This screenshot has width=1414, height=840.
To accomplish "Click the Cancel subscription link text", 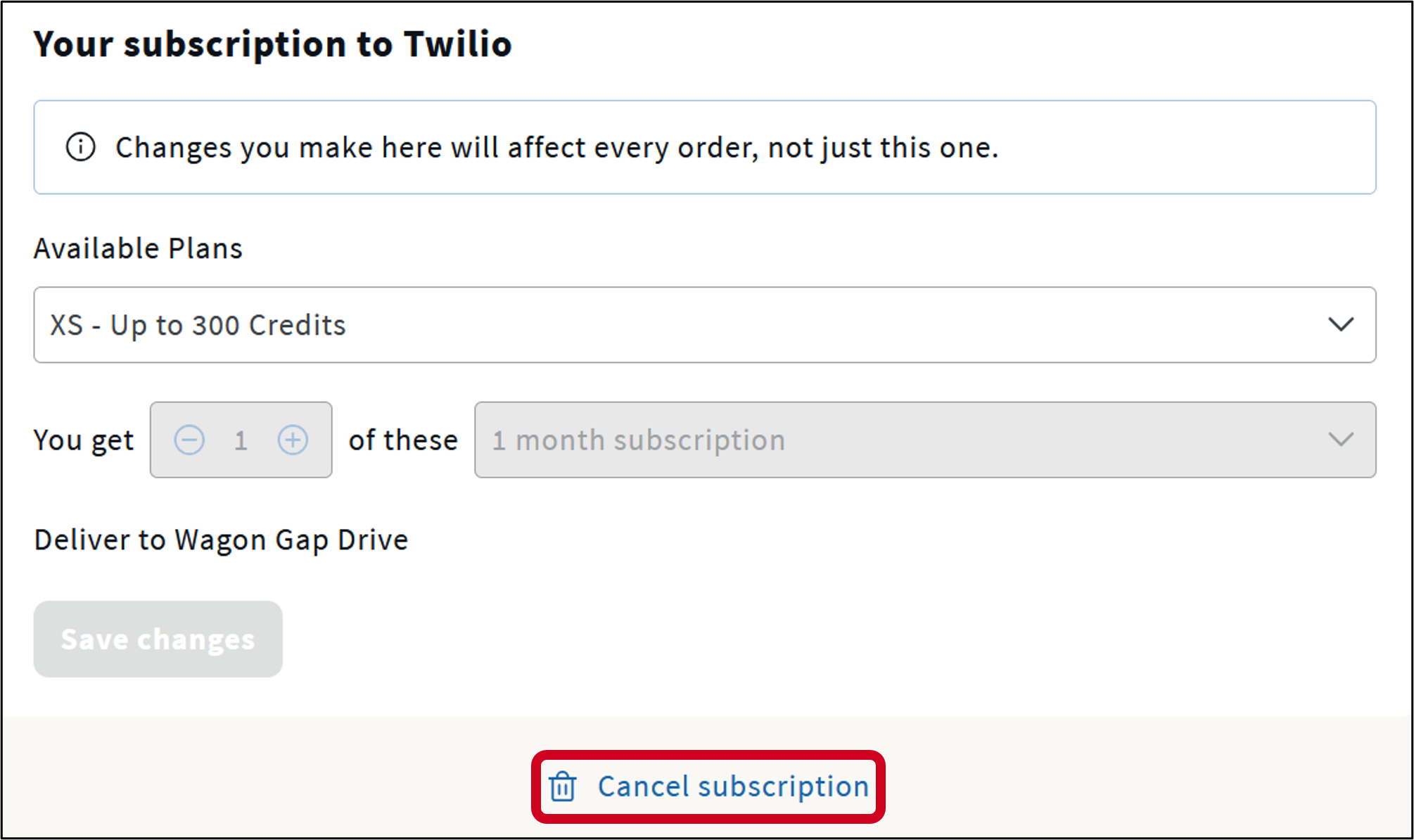I will point(733,787).
